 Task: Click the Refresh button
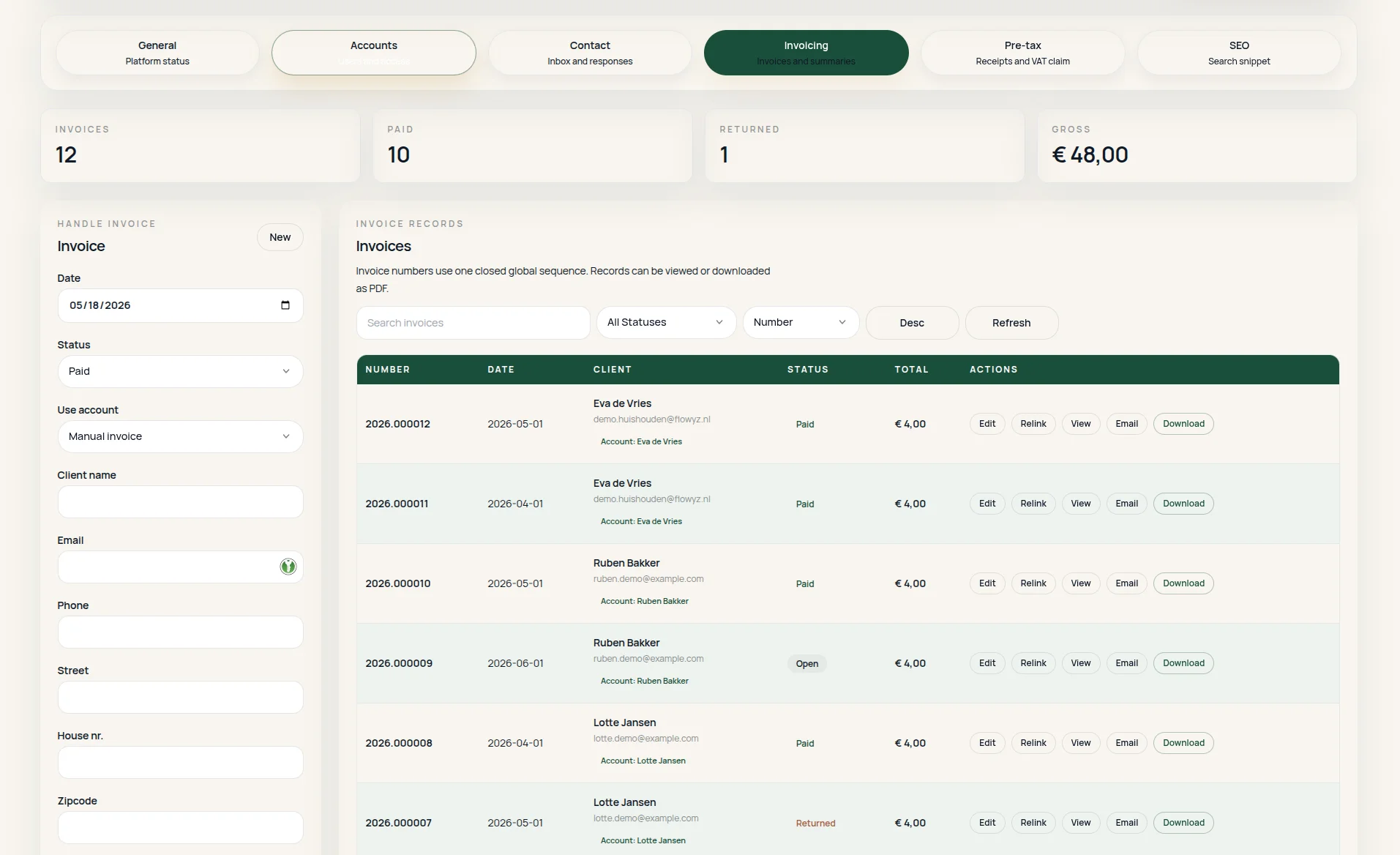tap(1011, 323)
